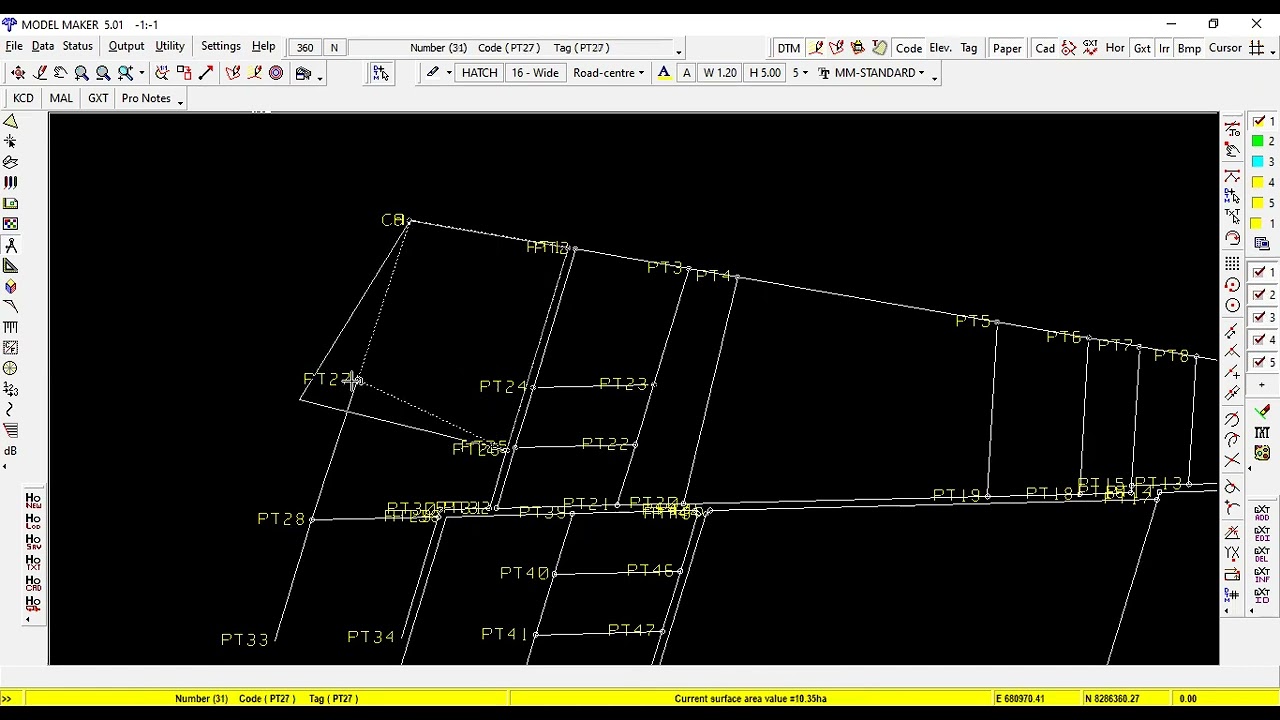Screen dimensions: 1280x720
Task: Toggle the Cad display button
Action: 1044,48
